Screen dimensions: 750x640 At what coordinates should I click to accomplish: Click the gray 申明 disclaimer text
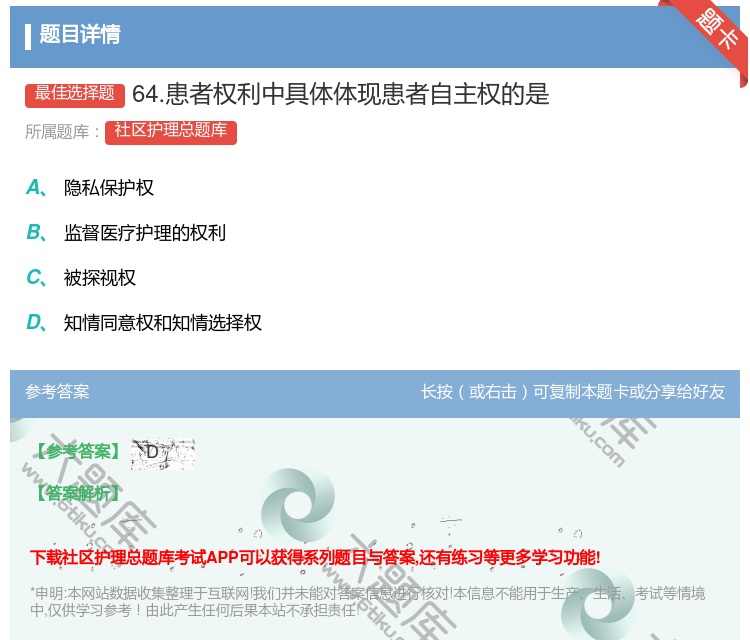coord(367,602)
